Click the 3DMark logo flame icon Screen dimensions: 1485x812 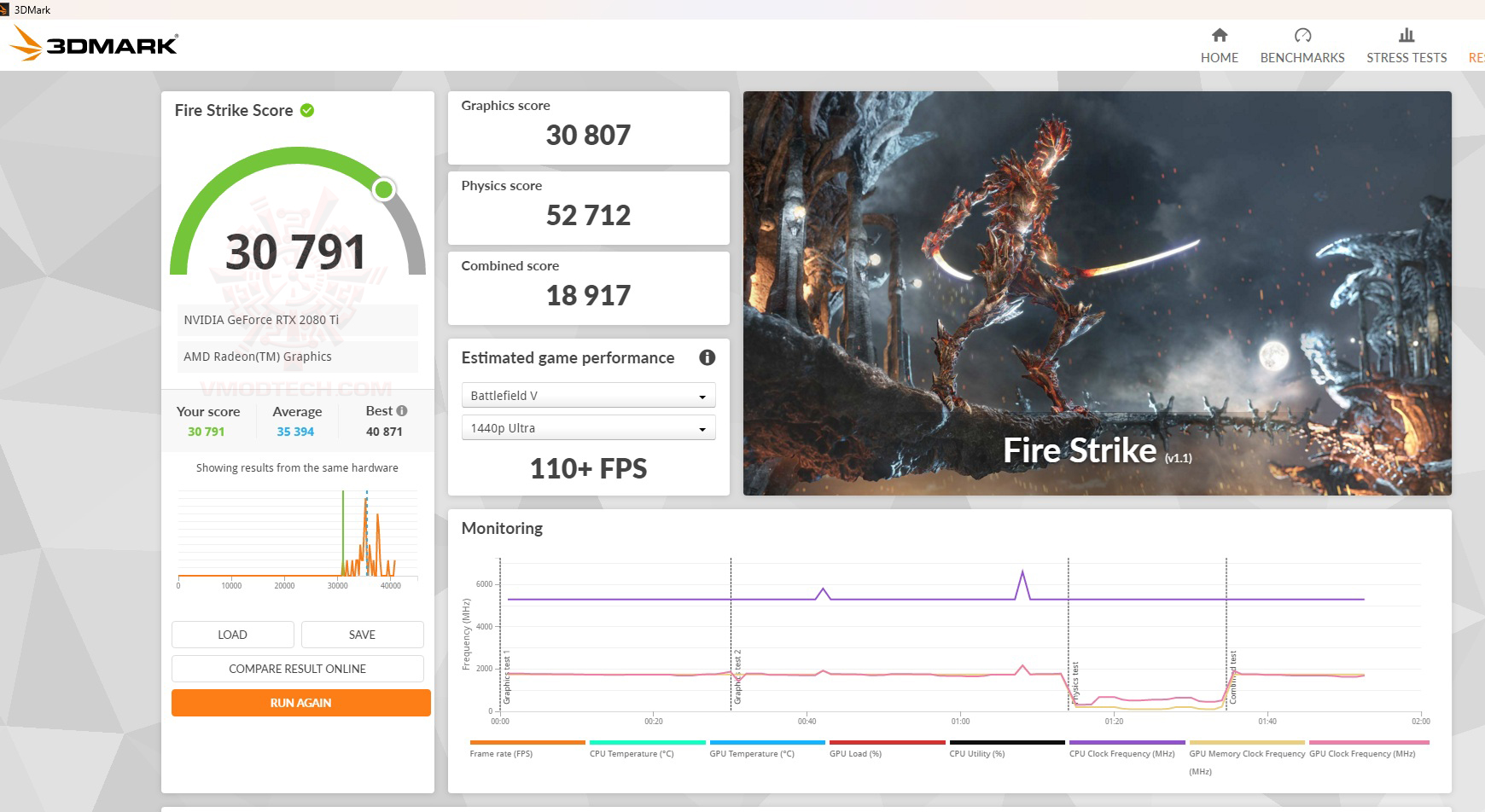tap(26, 43)
